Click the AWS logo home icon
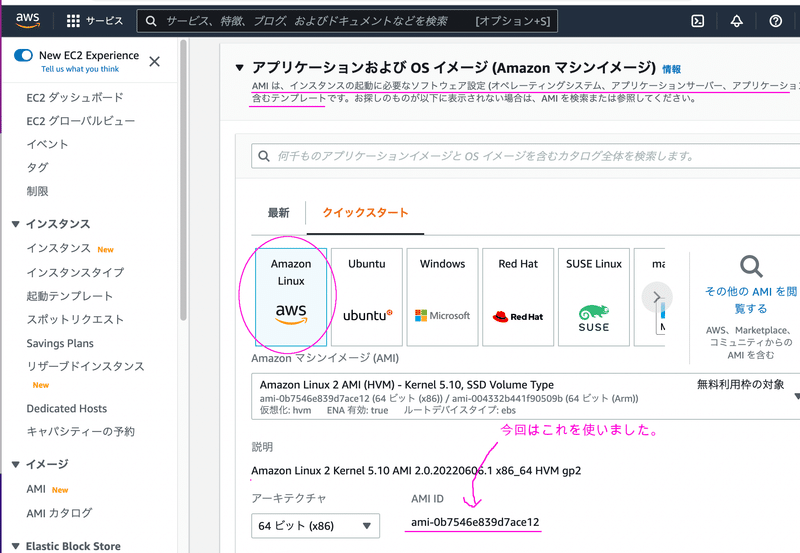This screenshot has width=800, height=553. click(27, 20)
